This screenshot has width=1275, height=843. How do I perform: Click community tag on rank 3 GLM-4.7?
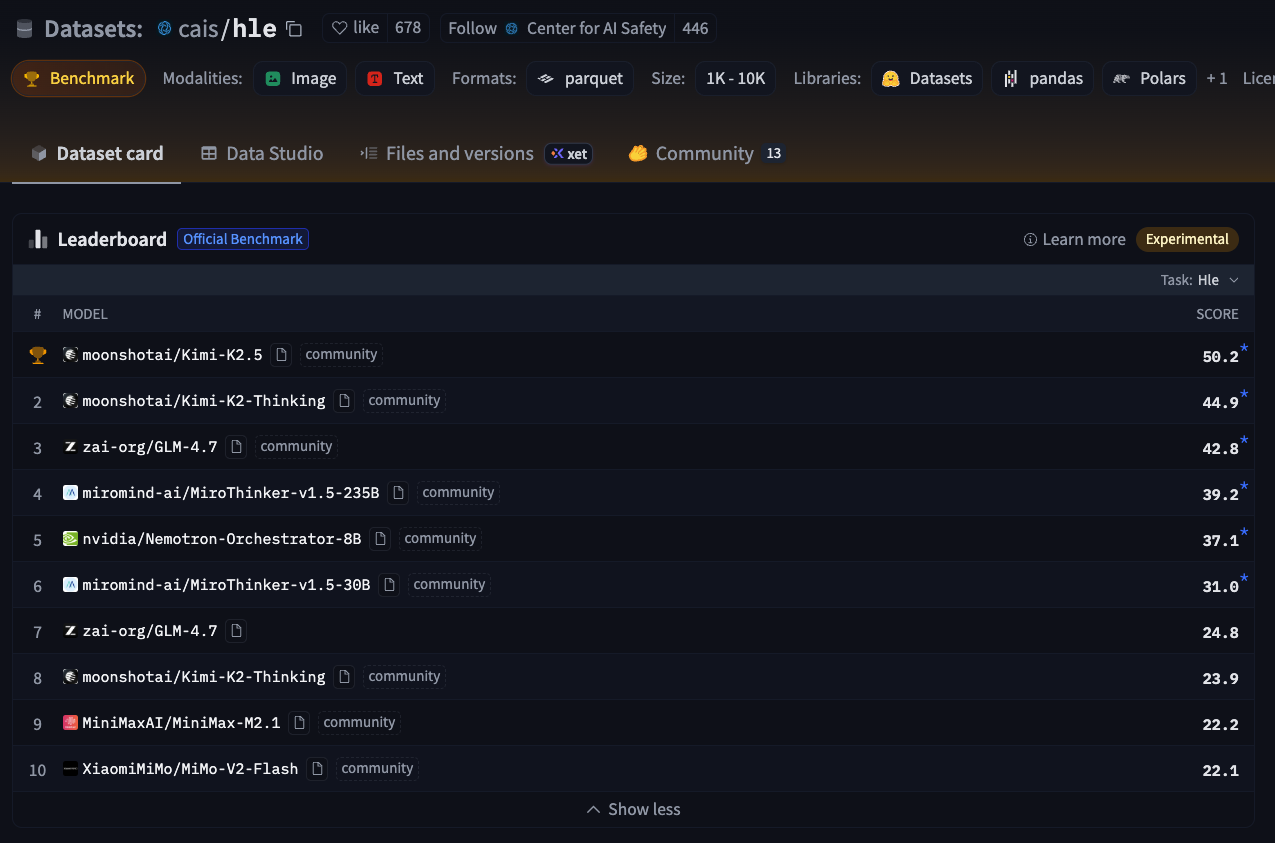tap(296, 446)
